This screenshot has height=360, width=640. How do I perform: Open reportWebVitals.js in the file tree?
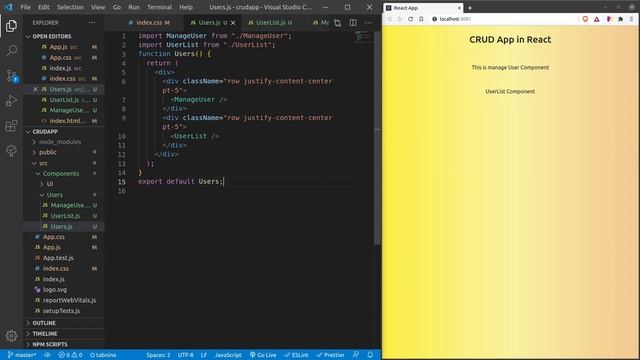click(x=69, y=300)
